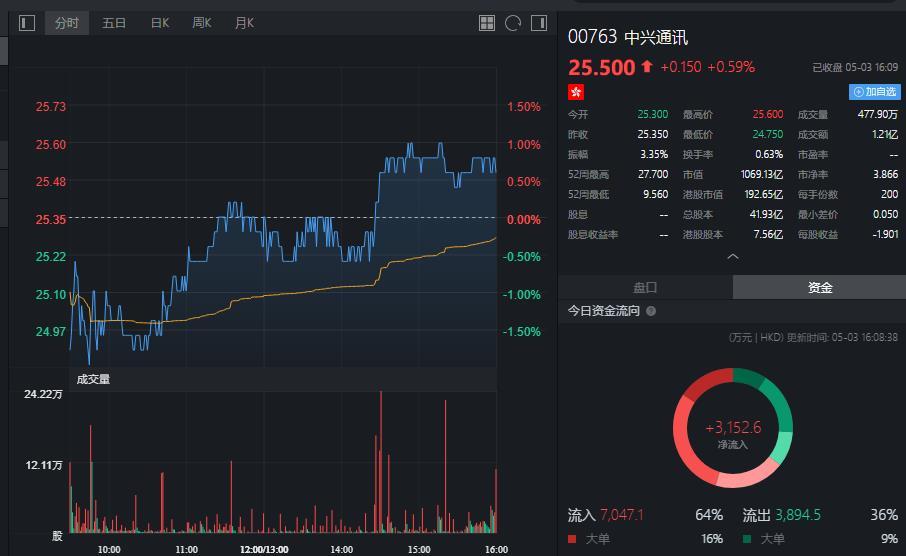This screenshot has width=906, height=556.
Task: Click the net inflow value +3,152.6
Action: click(x=733, y=428)
